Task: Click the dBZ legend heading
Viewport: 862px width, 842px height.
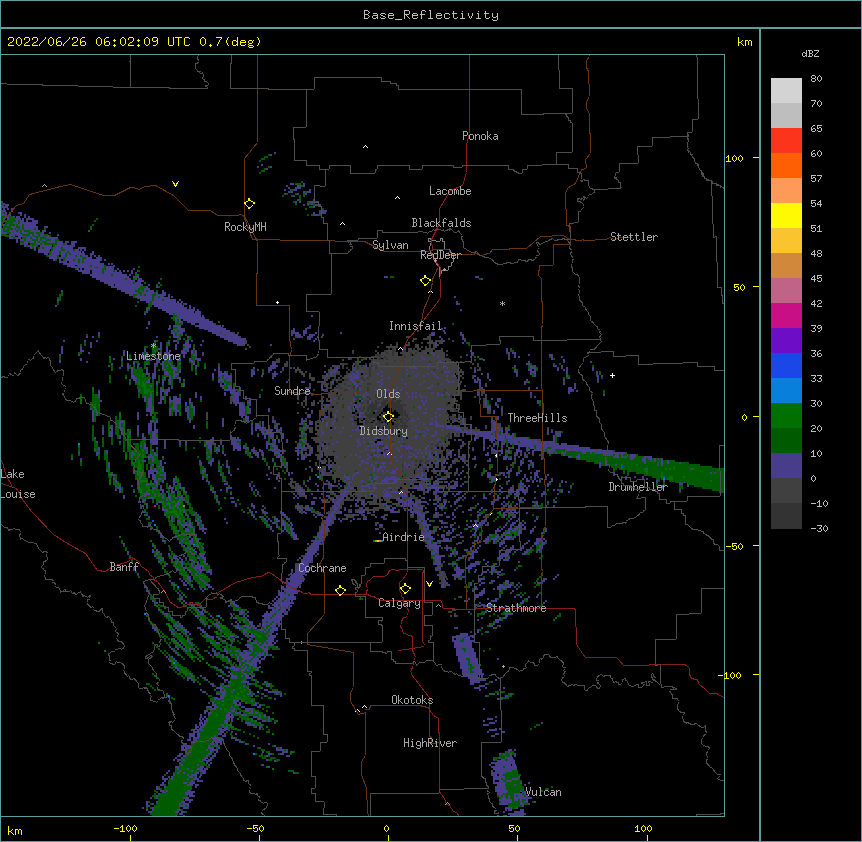Action: (810, 54)
